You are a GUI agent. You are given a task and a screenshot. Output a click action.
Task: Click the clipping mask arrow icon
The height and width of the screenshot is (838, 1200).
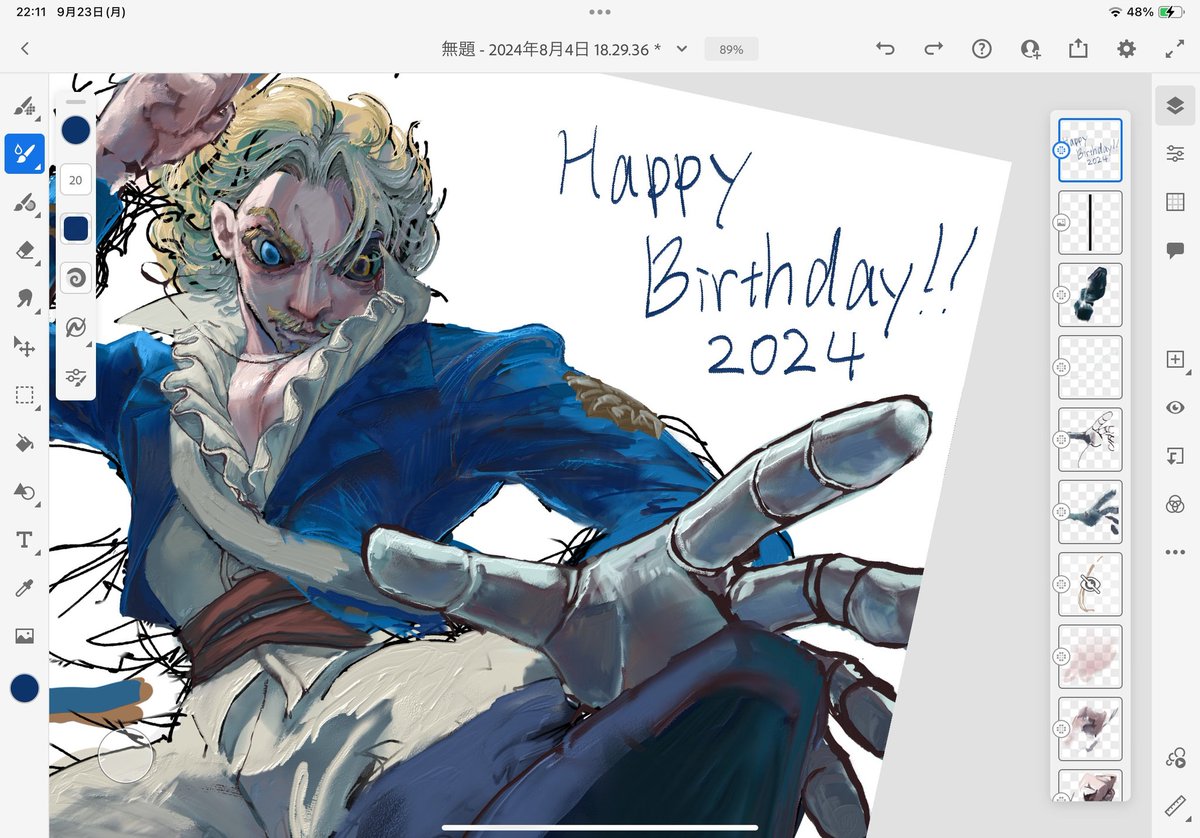(x=1175, y=456)
